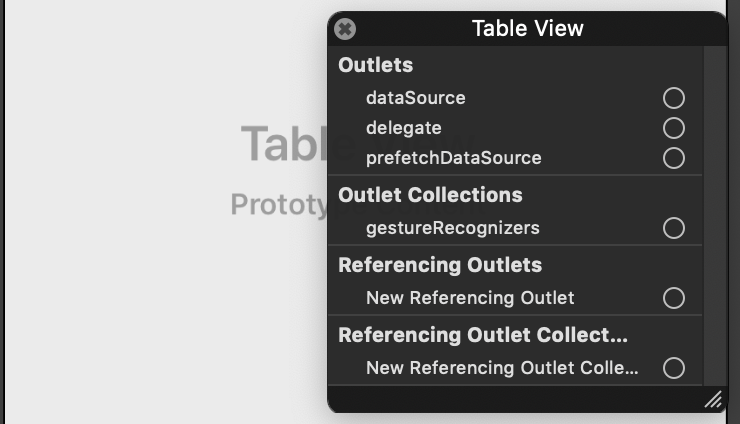
Task: Close the Table View connections panel
Action: 345,29
